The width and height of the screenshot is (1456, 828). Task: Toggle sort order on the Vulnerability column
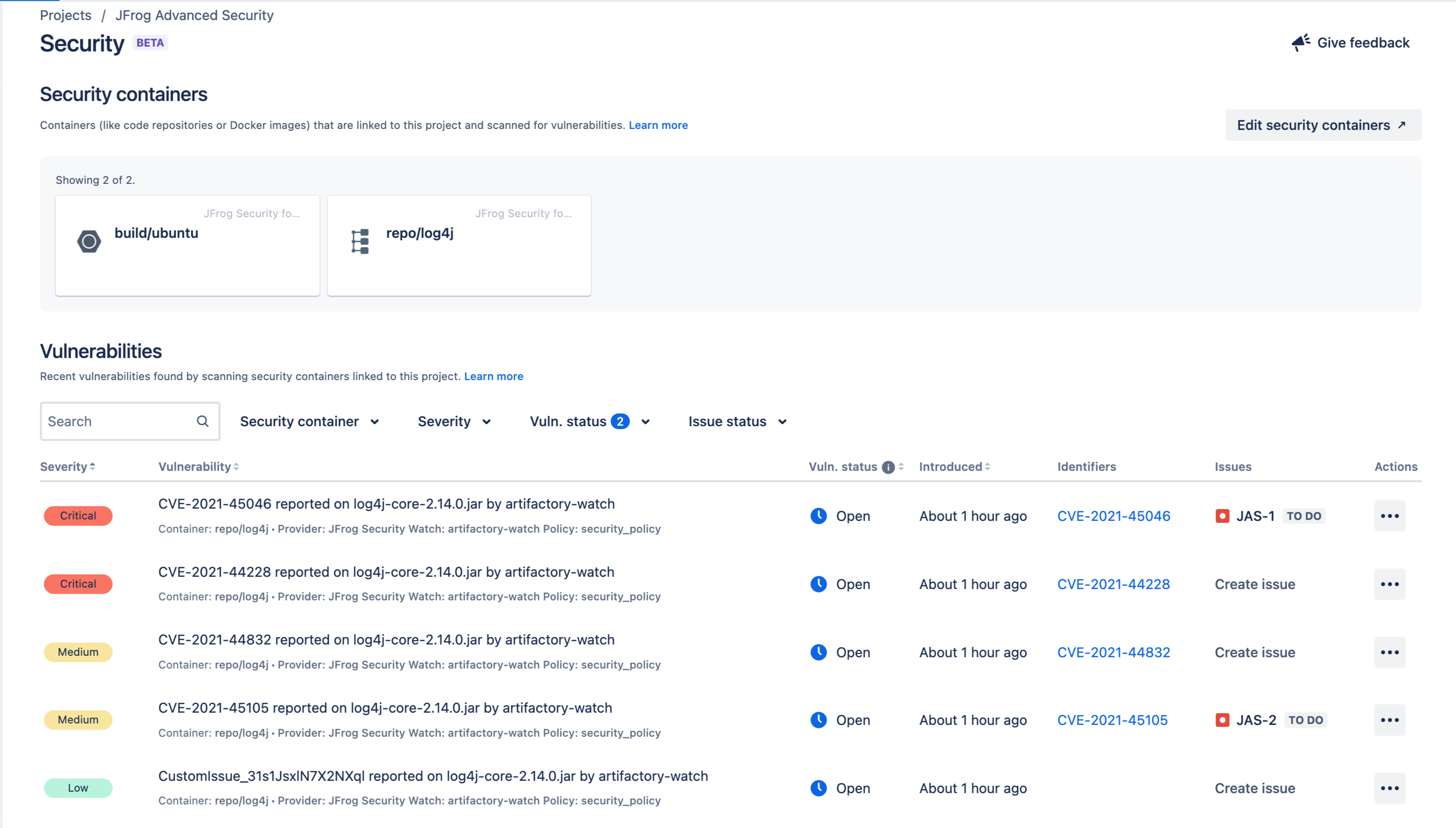237,466
